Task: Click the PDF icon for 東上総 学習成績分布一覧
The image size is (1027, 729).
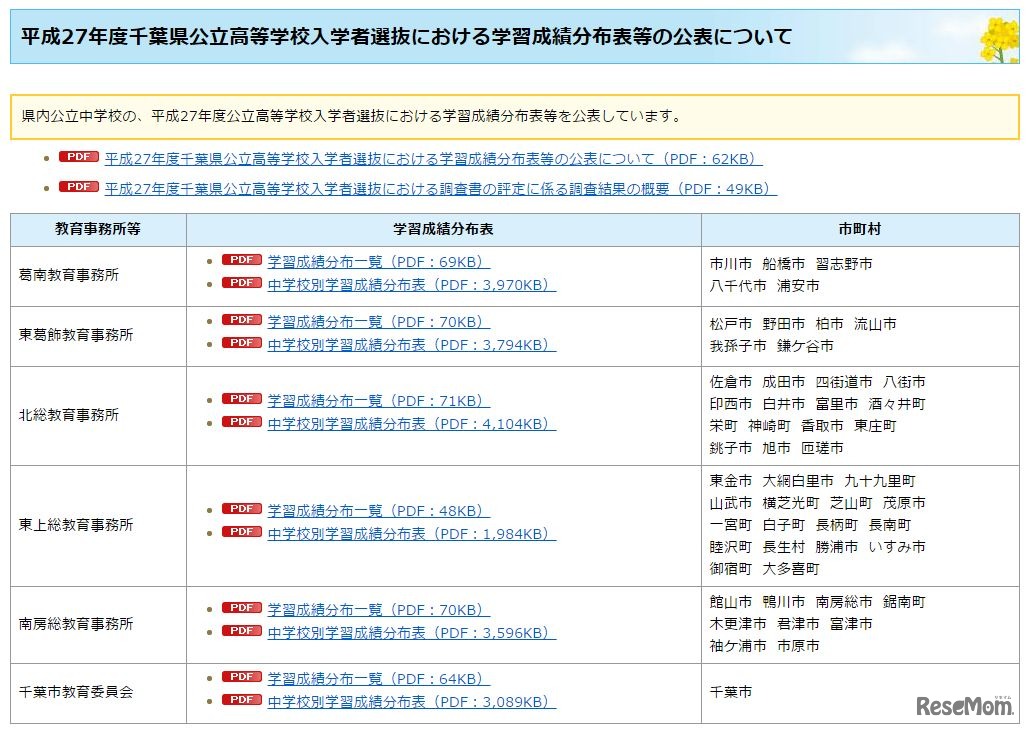Action: pyautogui.click(x=241, y=510)
